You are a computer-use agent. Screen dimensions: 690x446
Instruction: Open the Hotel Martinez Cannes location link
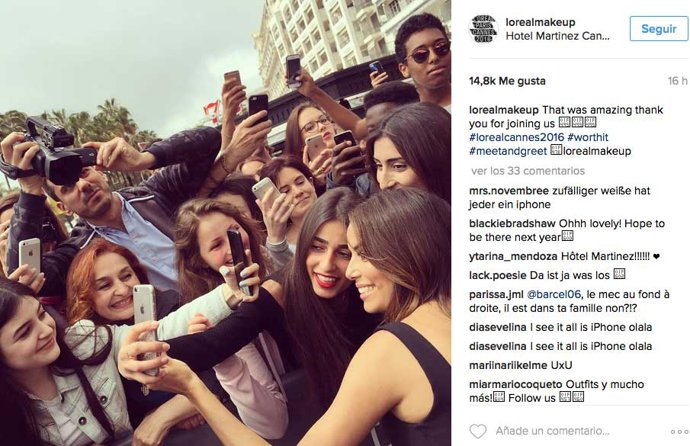[x=558, y=36]
